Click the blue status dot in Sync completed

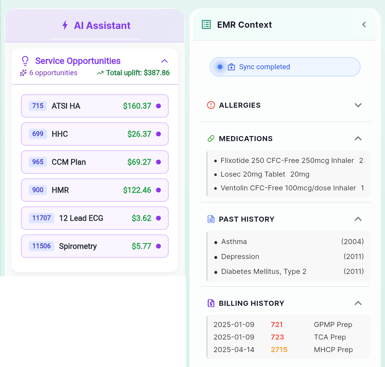[x=220, y=67]
